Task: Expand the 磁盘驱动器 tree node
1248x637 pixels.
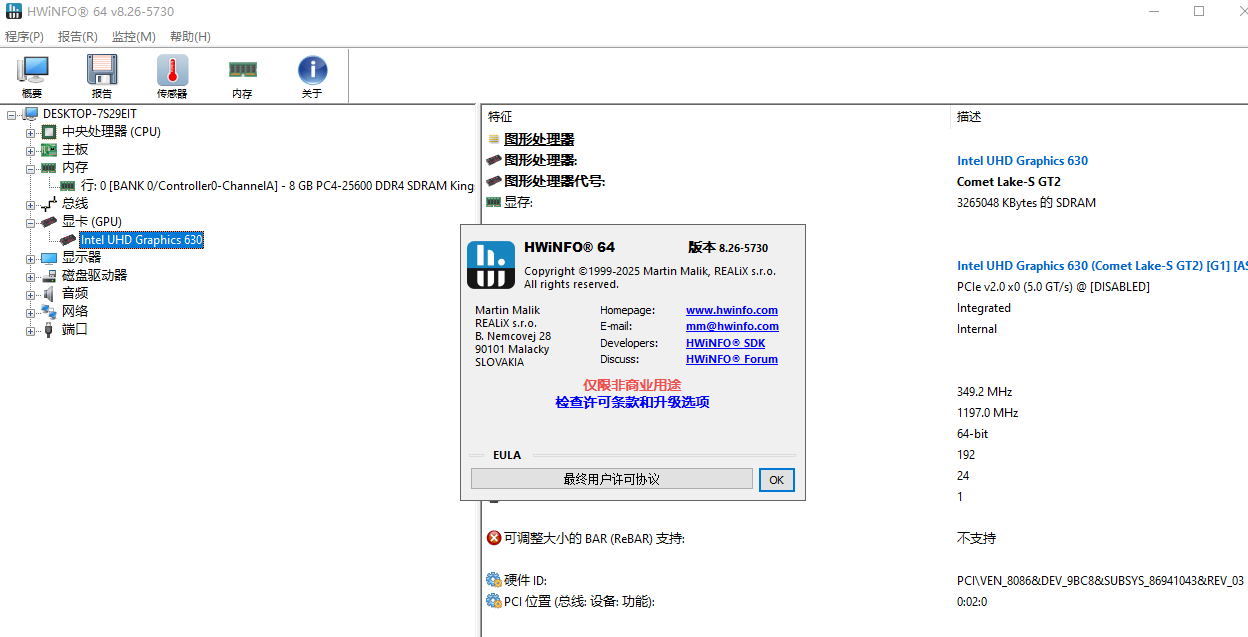Action: [x=31, y=276]
